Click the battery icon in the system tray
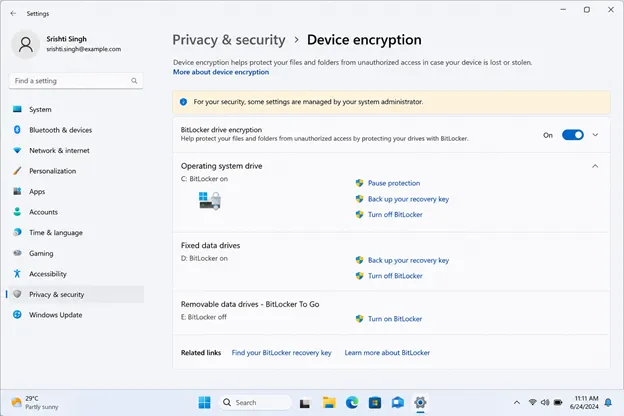This screenshot has width=624, height=416. [x=558, y=402]
